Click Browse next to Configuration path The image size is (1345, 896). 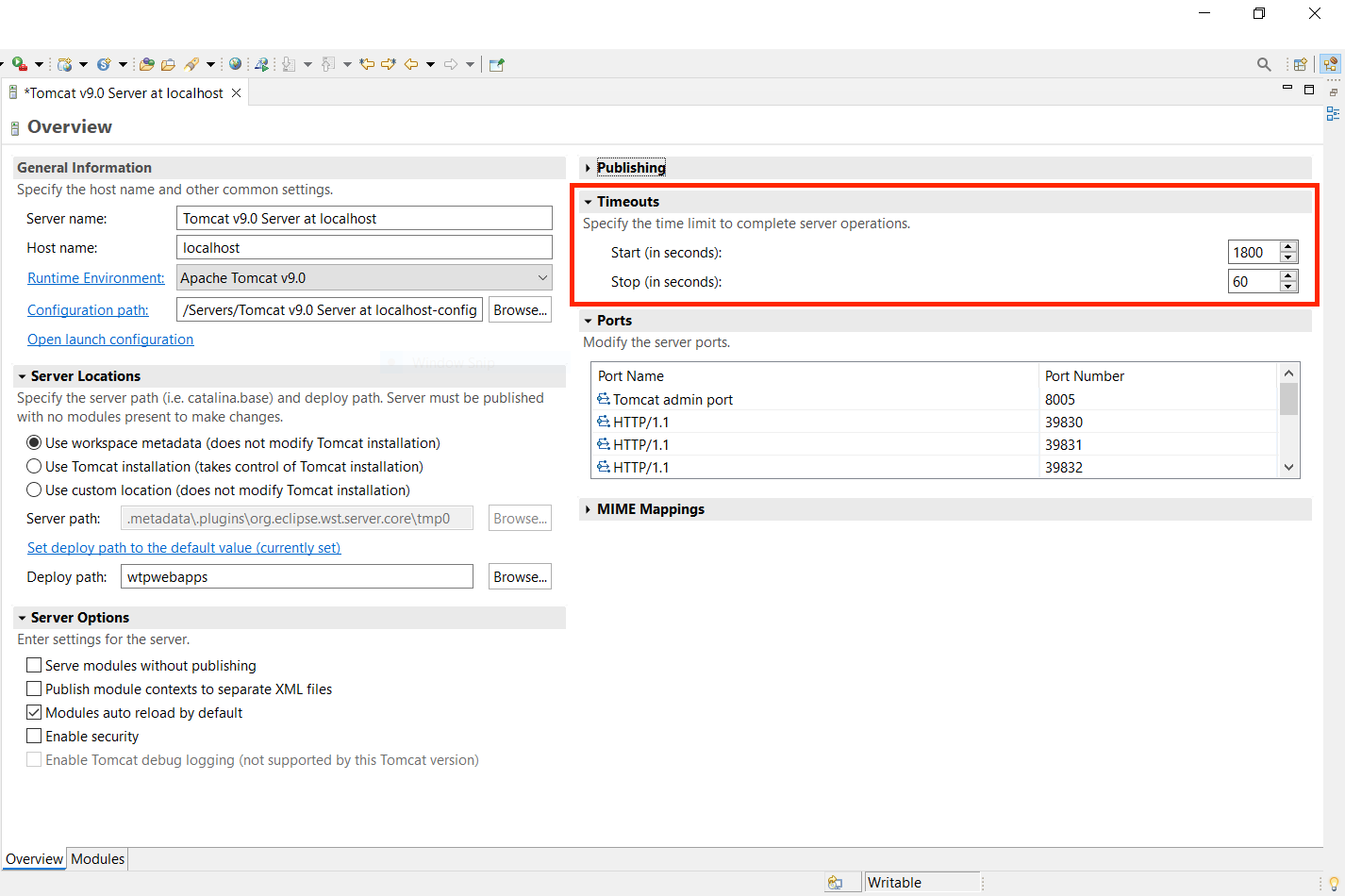tap(520, 309)
